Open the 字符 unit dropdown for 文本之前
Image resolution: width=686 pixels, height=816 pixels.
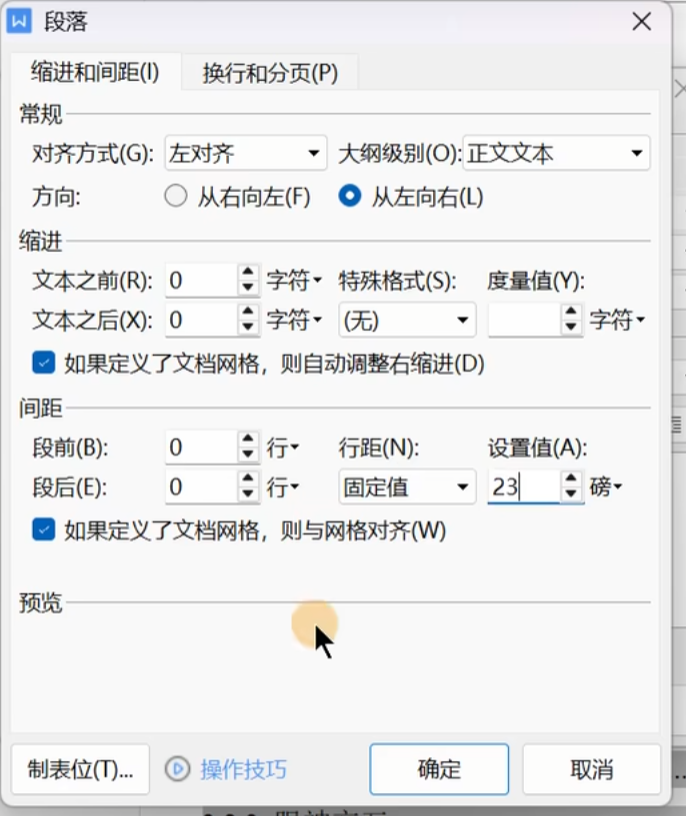click(x=294, y=280)
